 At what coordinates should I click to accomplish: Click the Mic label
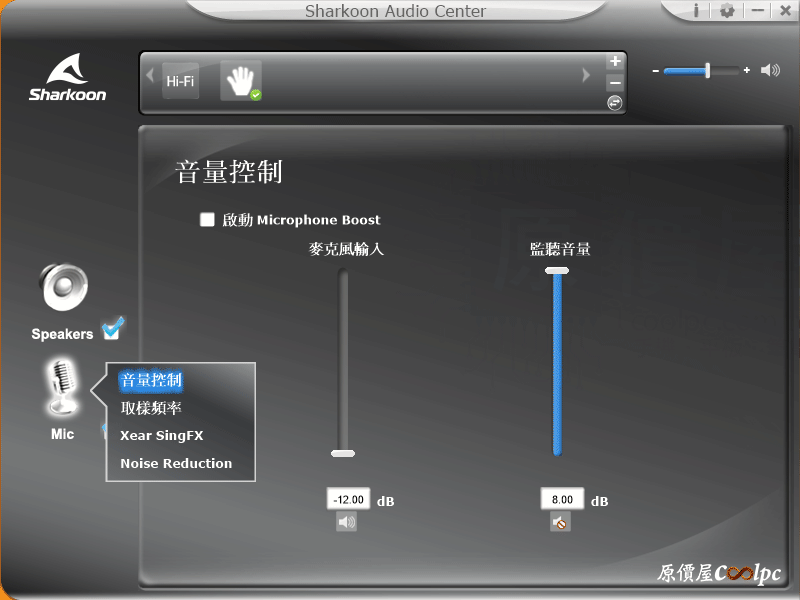[x=63, y=434]
